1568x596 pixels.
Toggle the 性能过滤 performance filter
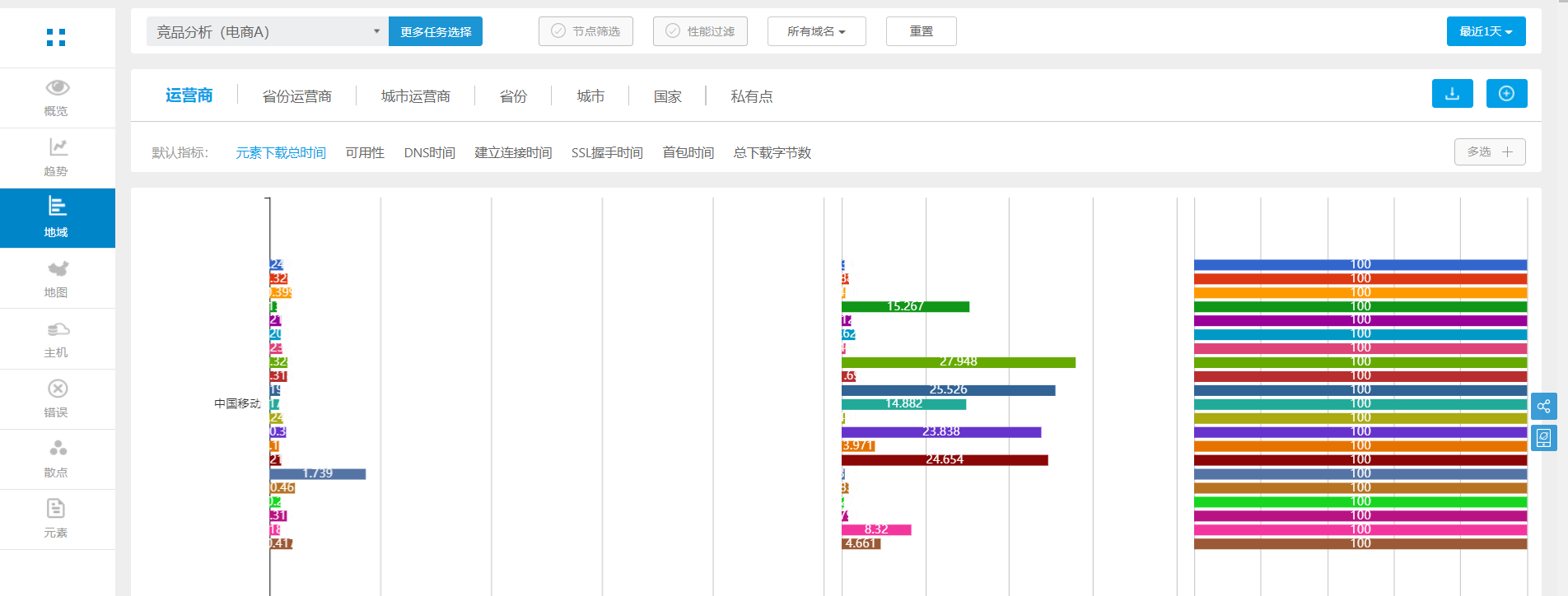[x=700, y=31]
